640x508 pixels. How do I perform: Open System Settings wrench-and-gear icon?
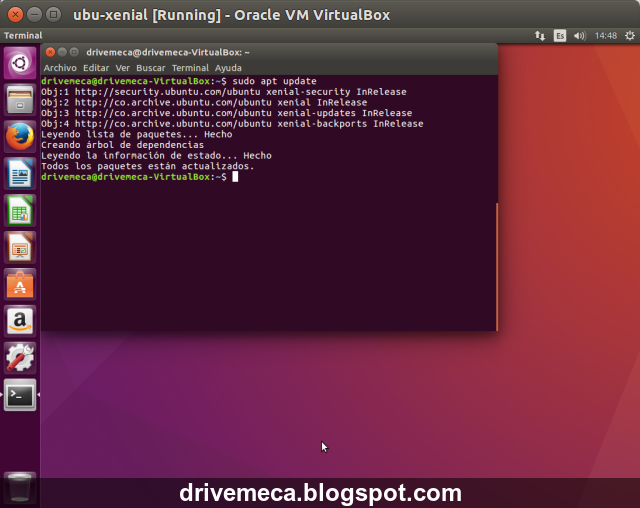pos(20,358)
